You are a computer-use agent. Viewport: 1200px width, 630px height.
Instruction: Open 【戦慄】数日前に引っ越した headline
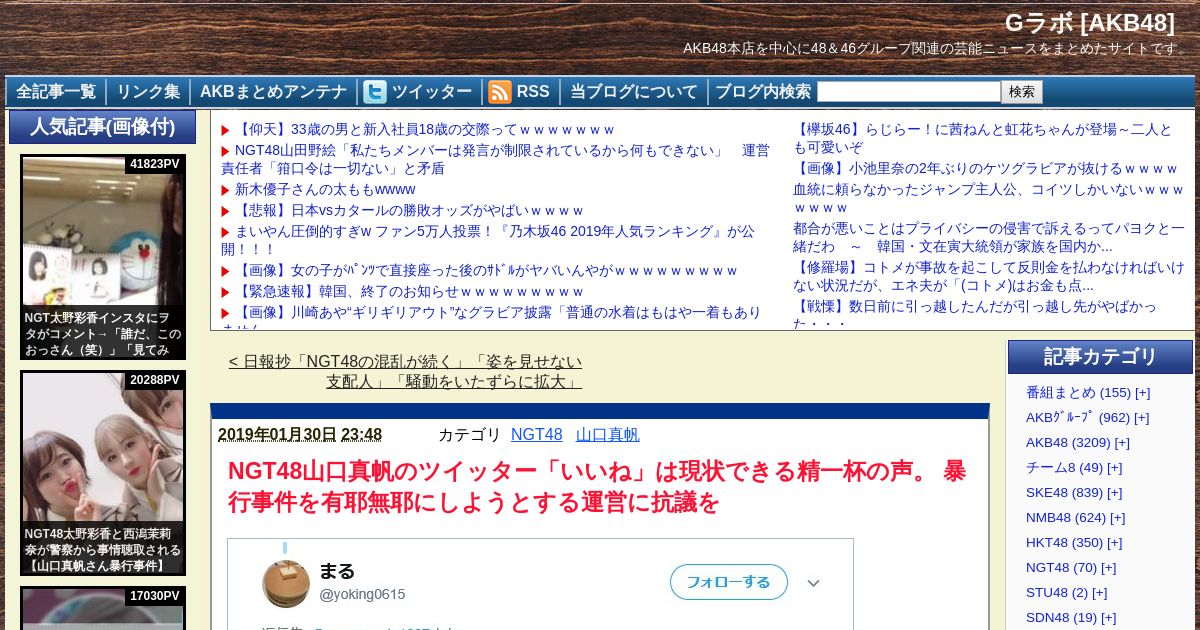coord(974,313)
